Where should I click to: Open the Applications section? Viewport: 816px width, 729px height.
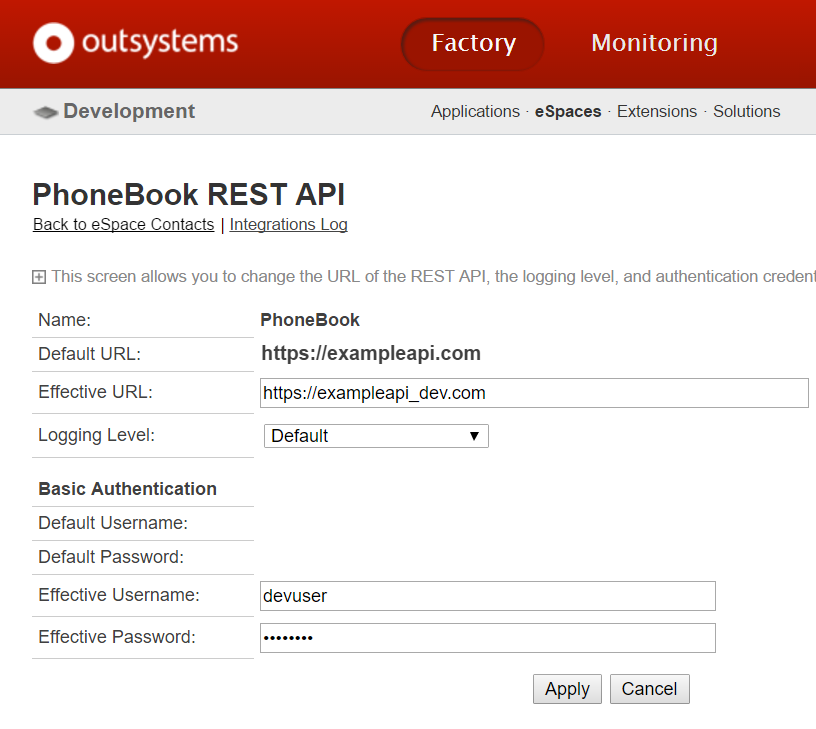[x=475, y=111]
